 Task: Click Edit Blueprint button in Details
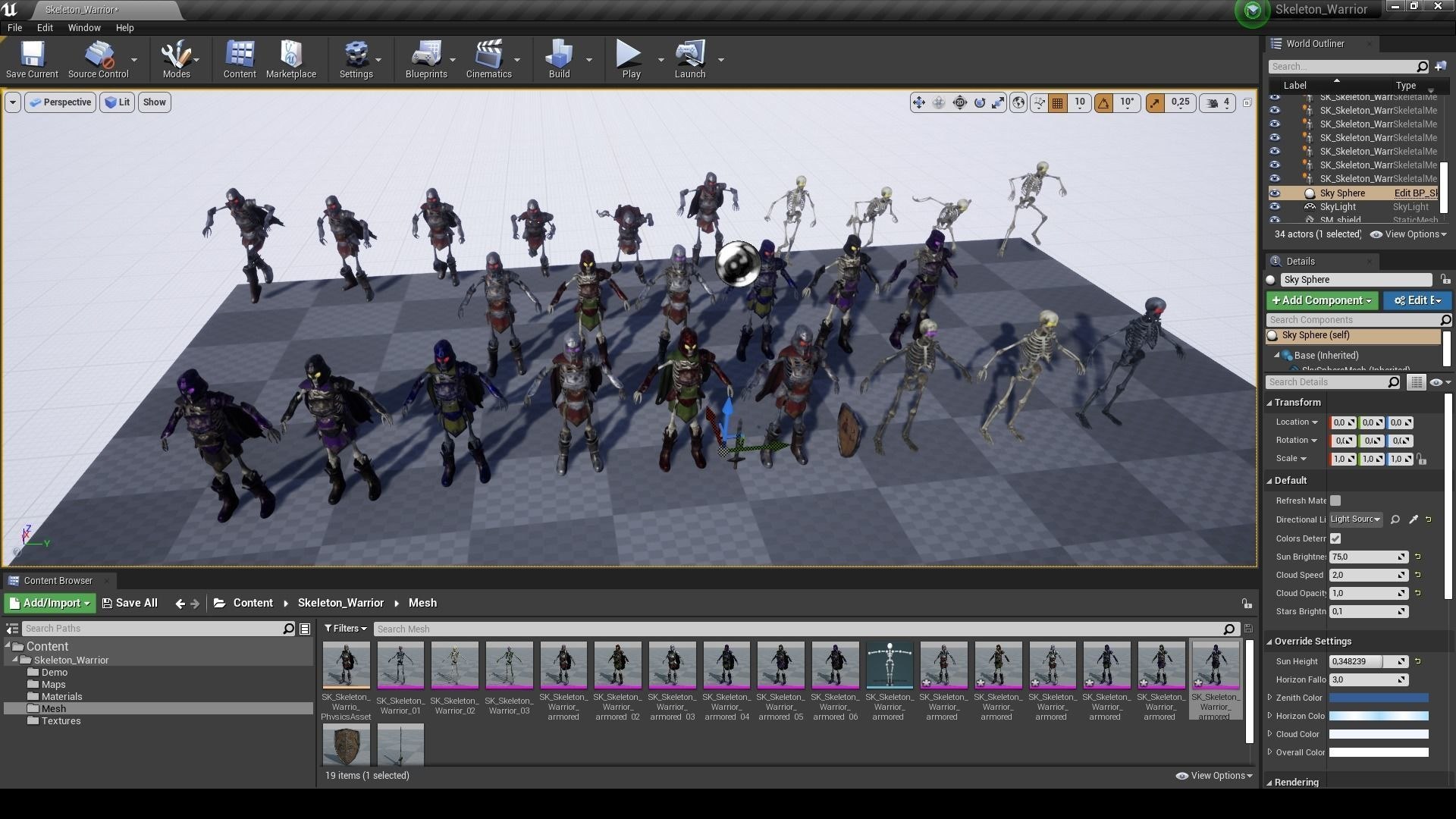(1417, 301)
